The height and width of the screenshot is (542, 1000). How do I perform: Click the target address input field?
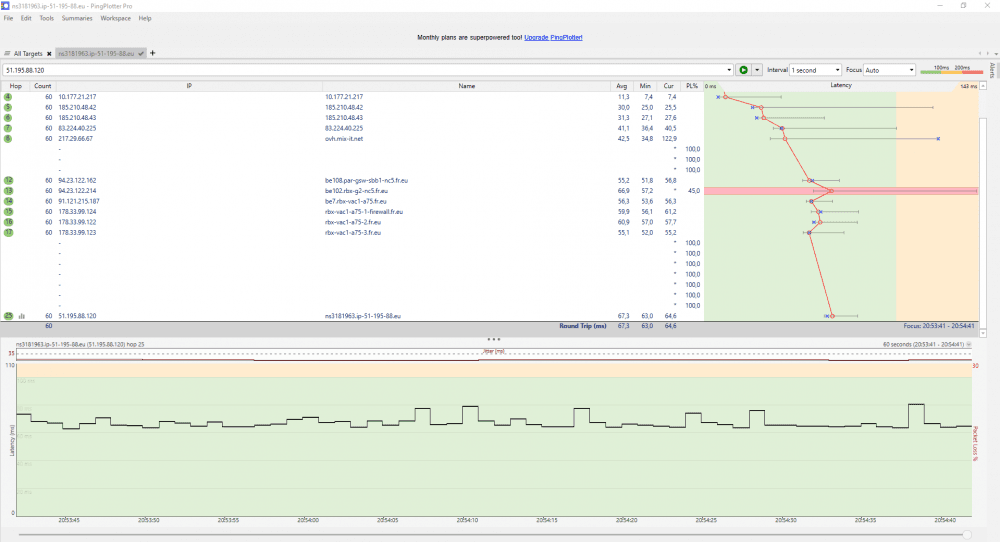point(360,70)
